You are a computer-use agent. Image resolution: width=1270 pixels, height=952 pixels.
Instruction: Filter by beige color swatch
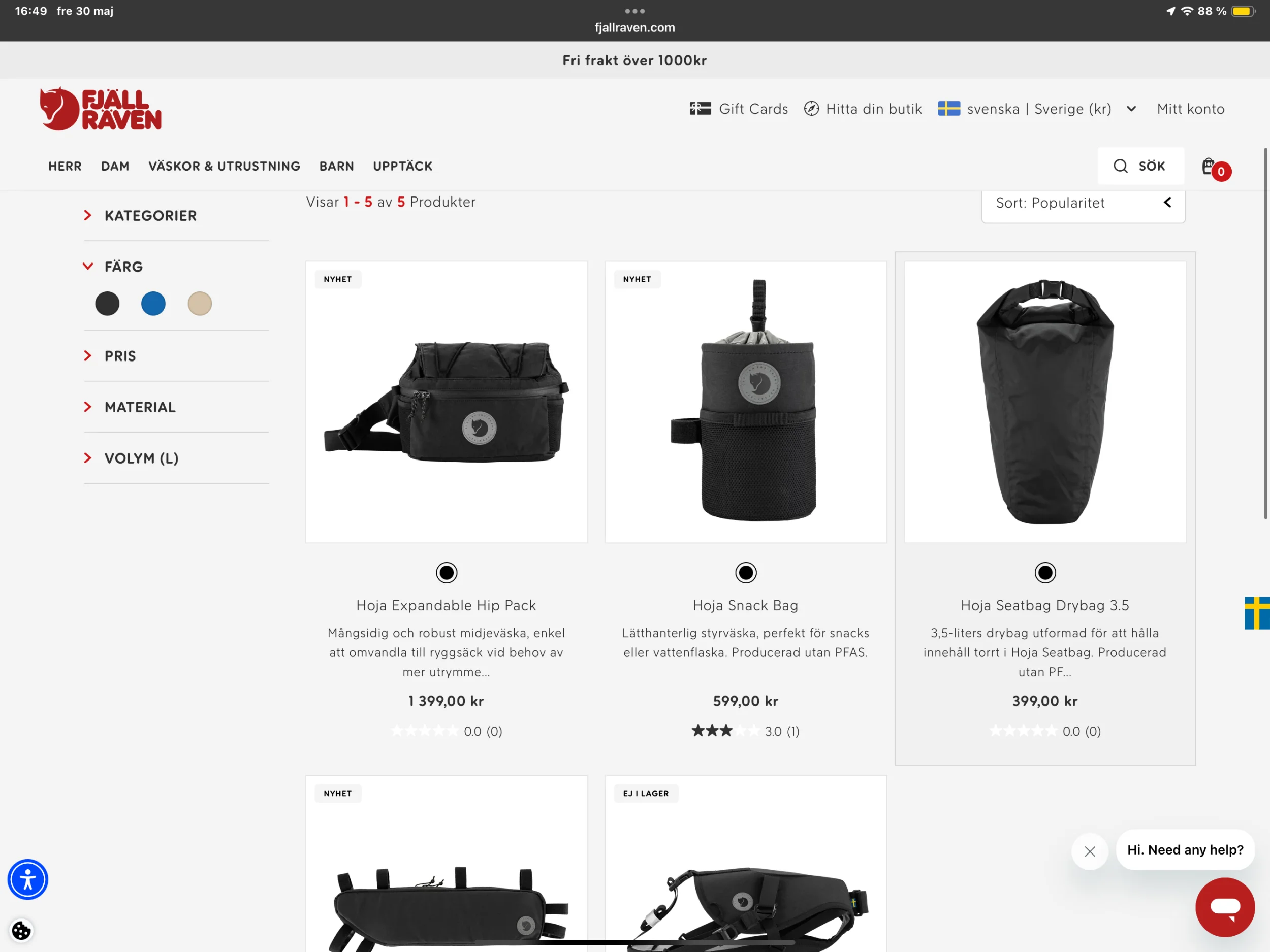[200, 304]
